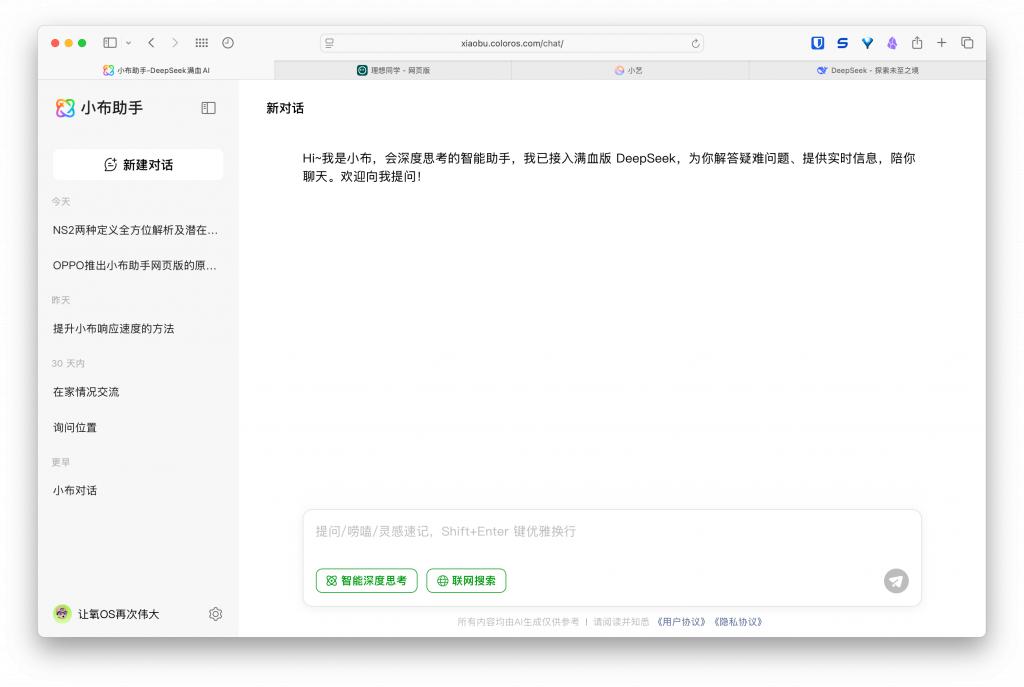This screenshot has width=1024, height=687.
Task: Toggle 智能深度思考 mode
Action: tap(366, 581)
